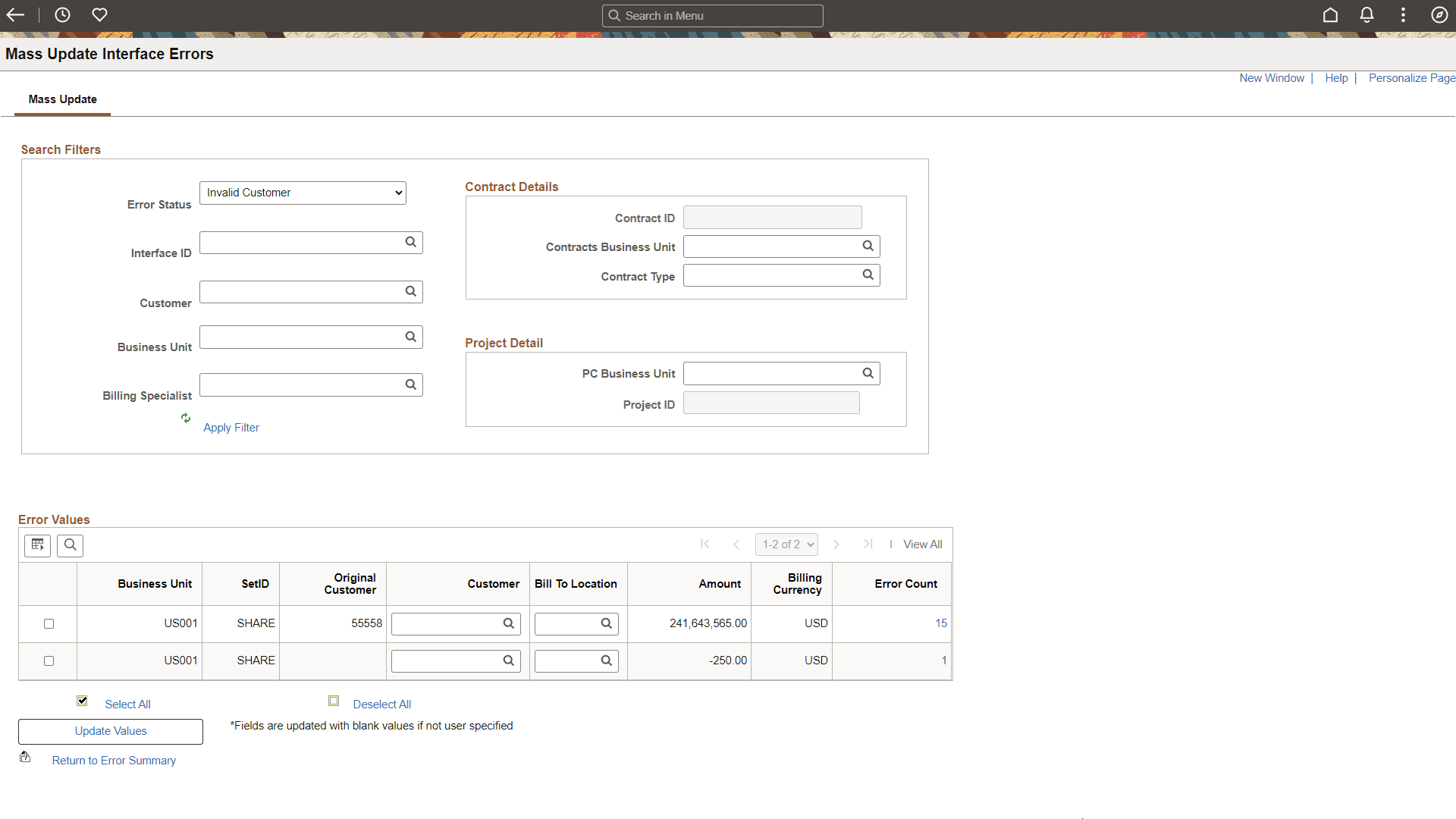
Task: Click the Apply Filter link
Action: click(231, 428)
